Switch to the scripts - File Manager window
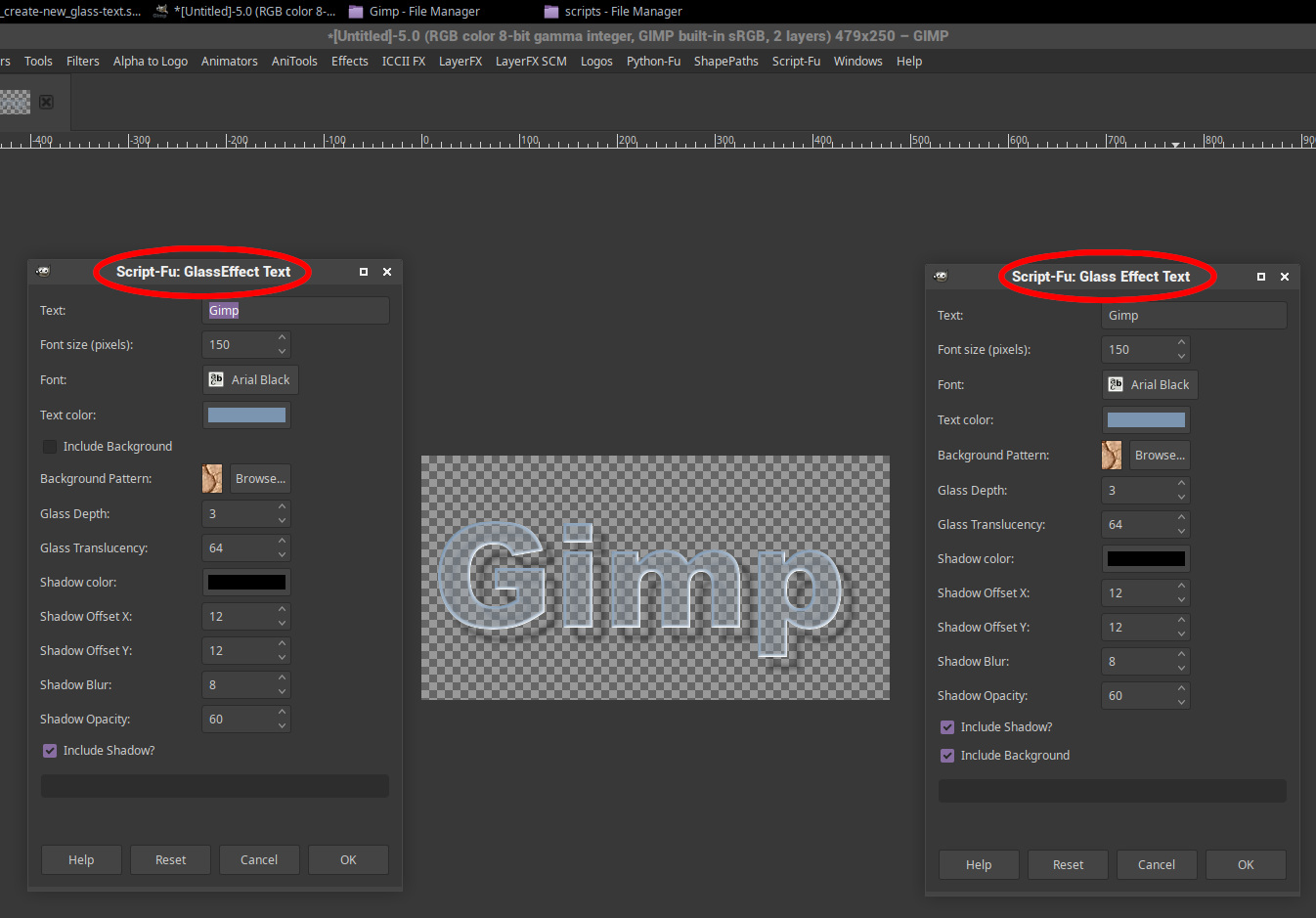Viewport: 1316px width, 918px height. 613,12
